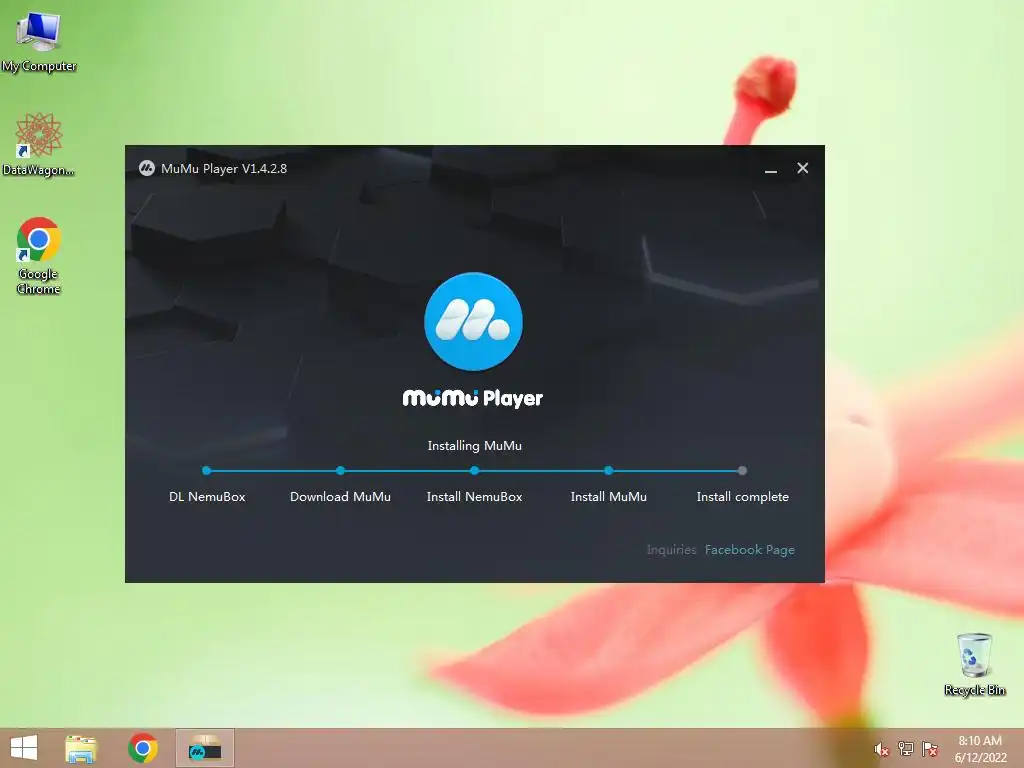Screen dimensions: 1024x768
Task: Click the DL NemuBox progress dot
Action: 206,470
